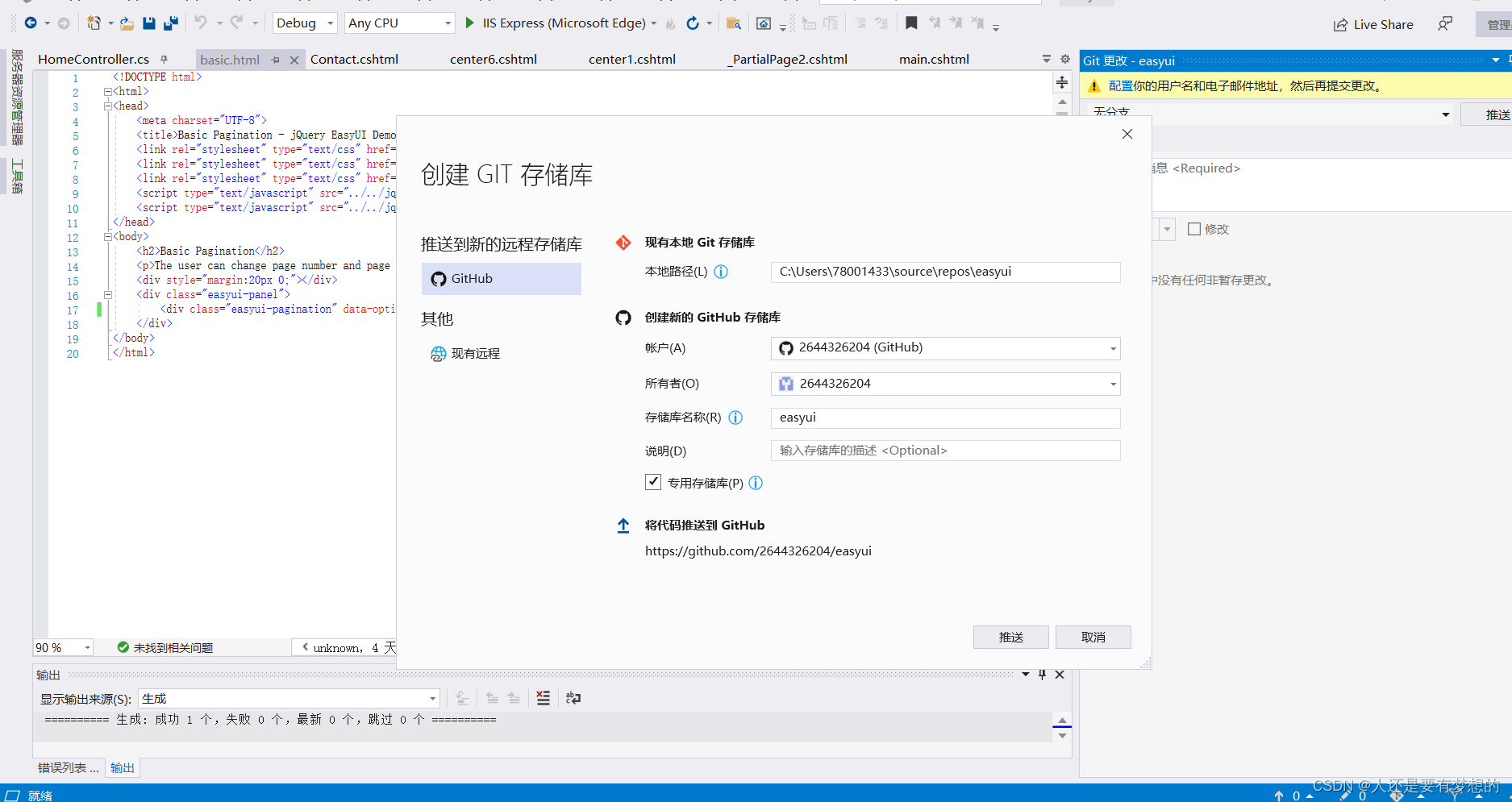
Task: Select the Save All toolbar icon
Action: pyautogui.click(x=170, y=23)
